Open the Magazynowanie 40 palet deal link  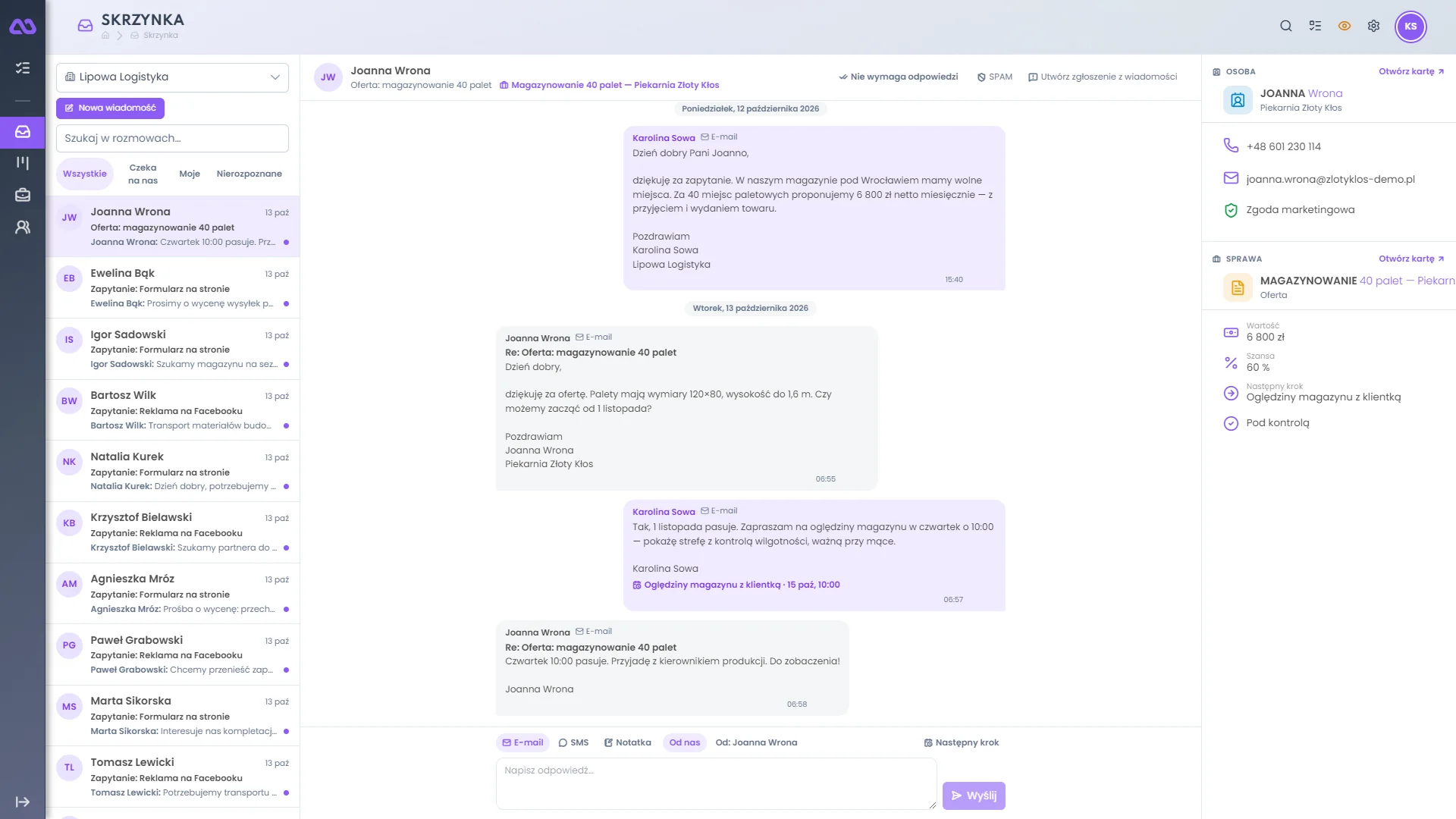pos(609,85)
